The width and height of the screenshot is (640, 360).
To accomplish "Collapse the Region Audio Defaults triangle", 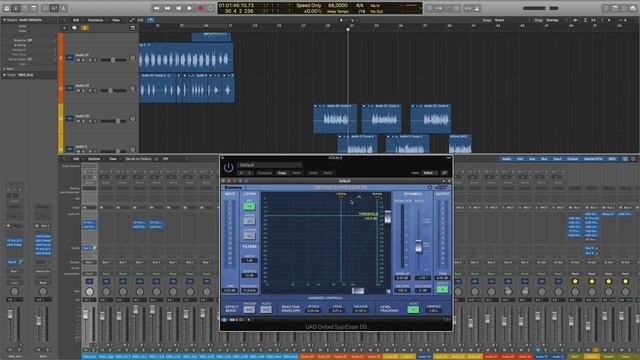I will coord(4,20).
